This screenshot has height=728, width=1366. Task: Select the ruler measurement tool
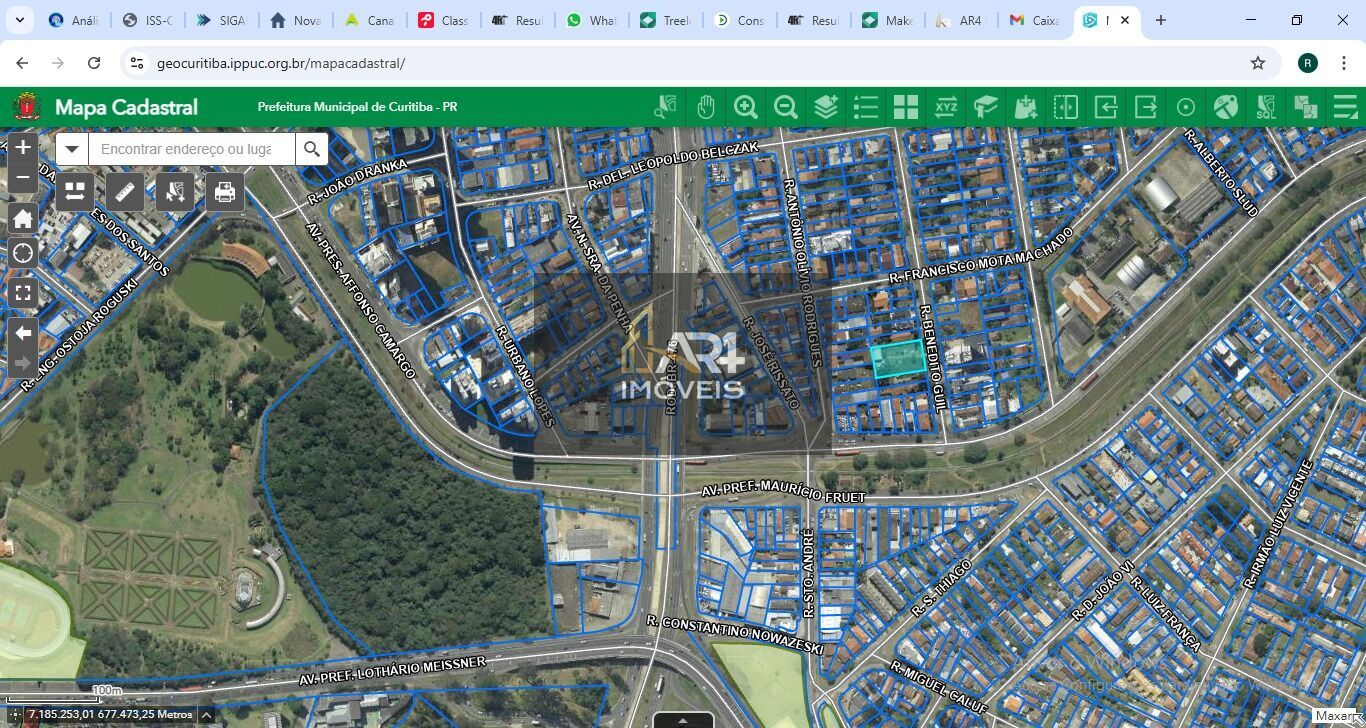(x=125, y=191)
